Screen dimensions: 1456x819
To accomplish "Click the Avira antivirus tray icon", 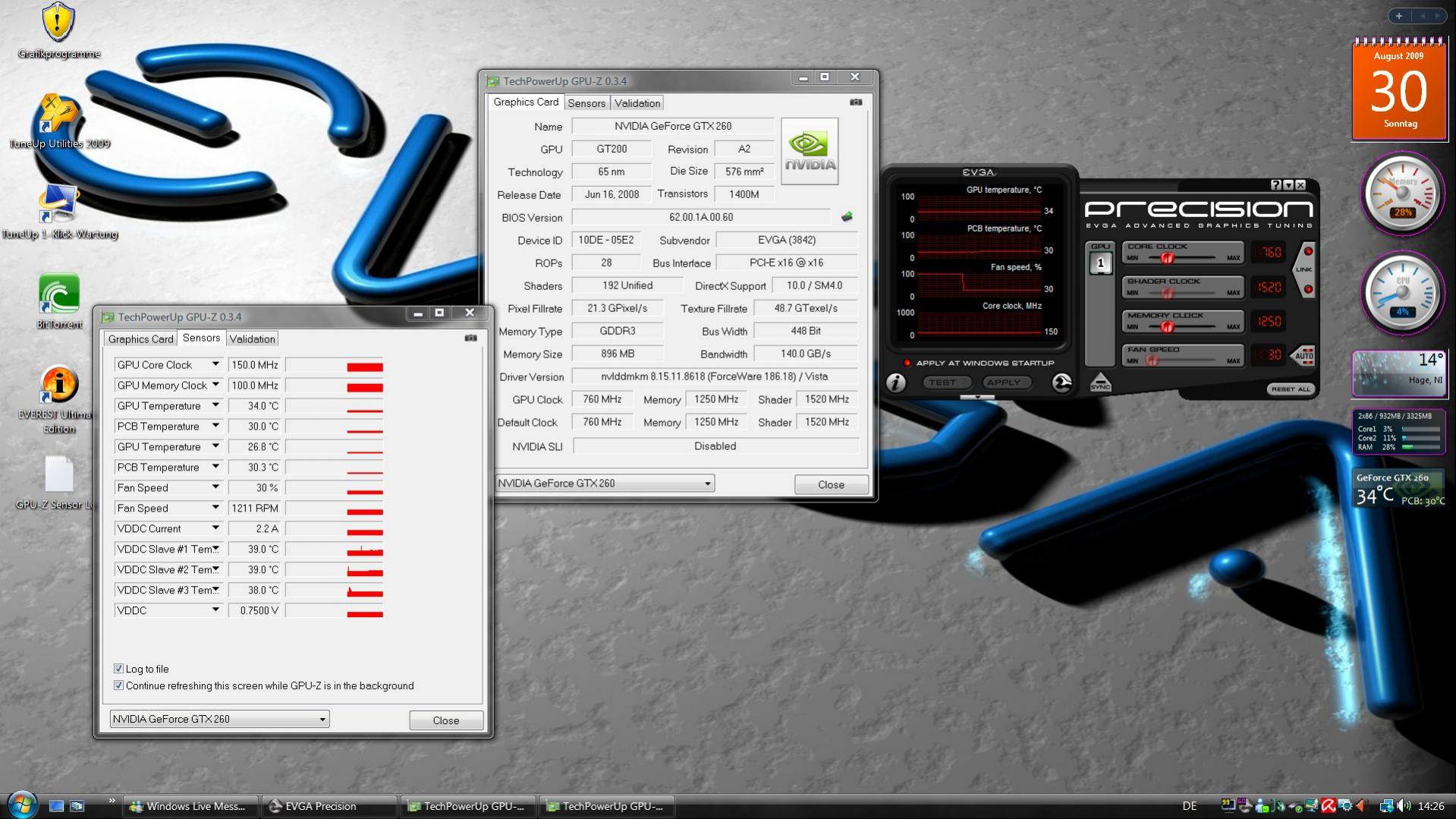I will click(1329, 806).
